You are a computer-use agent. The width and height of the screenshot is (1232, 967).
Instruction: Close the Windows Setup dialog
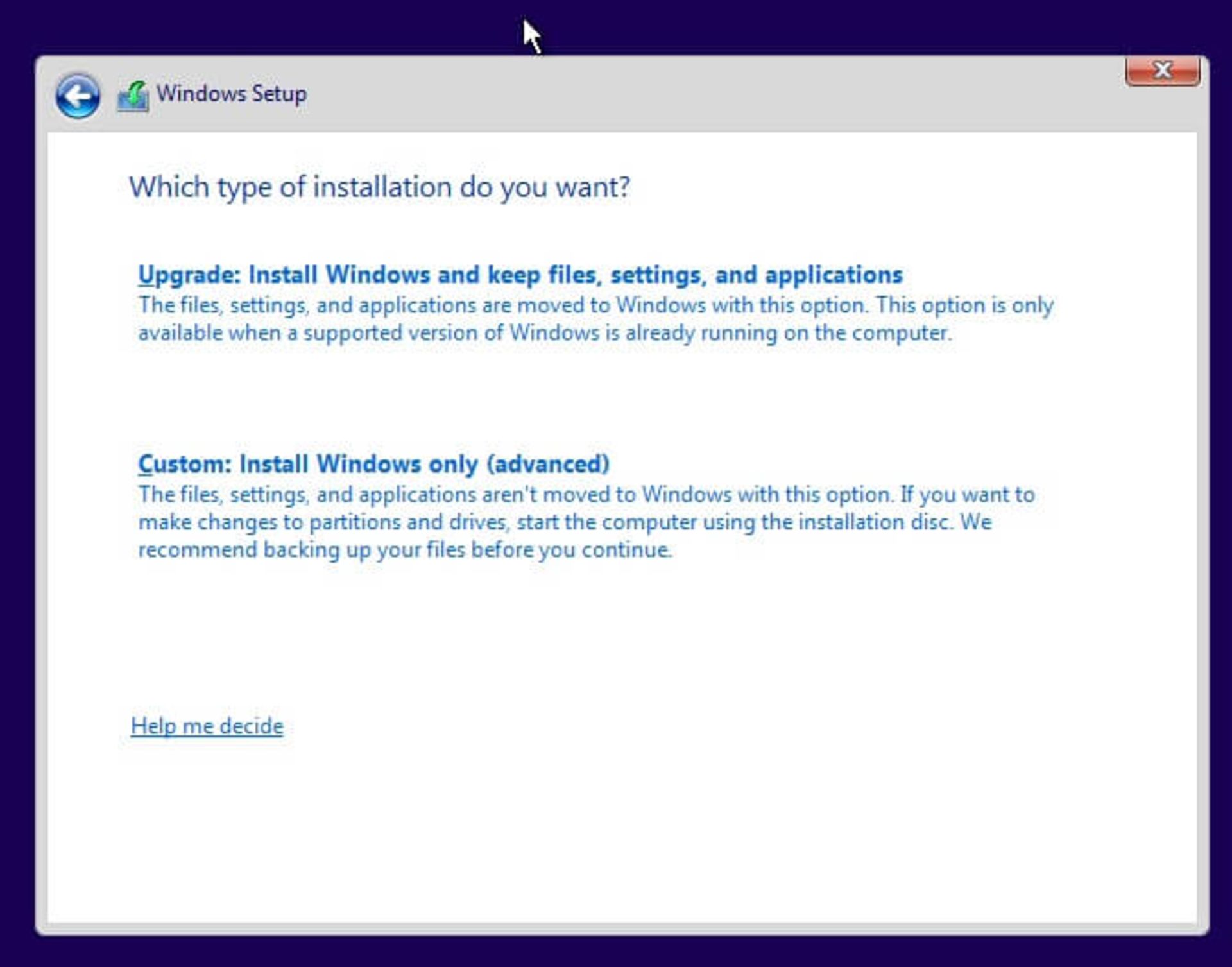point(1162,71)
